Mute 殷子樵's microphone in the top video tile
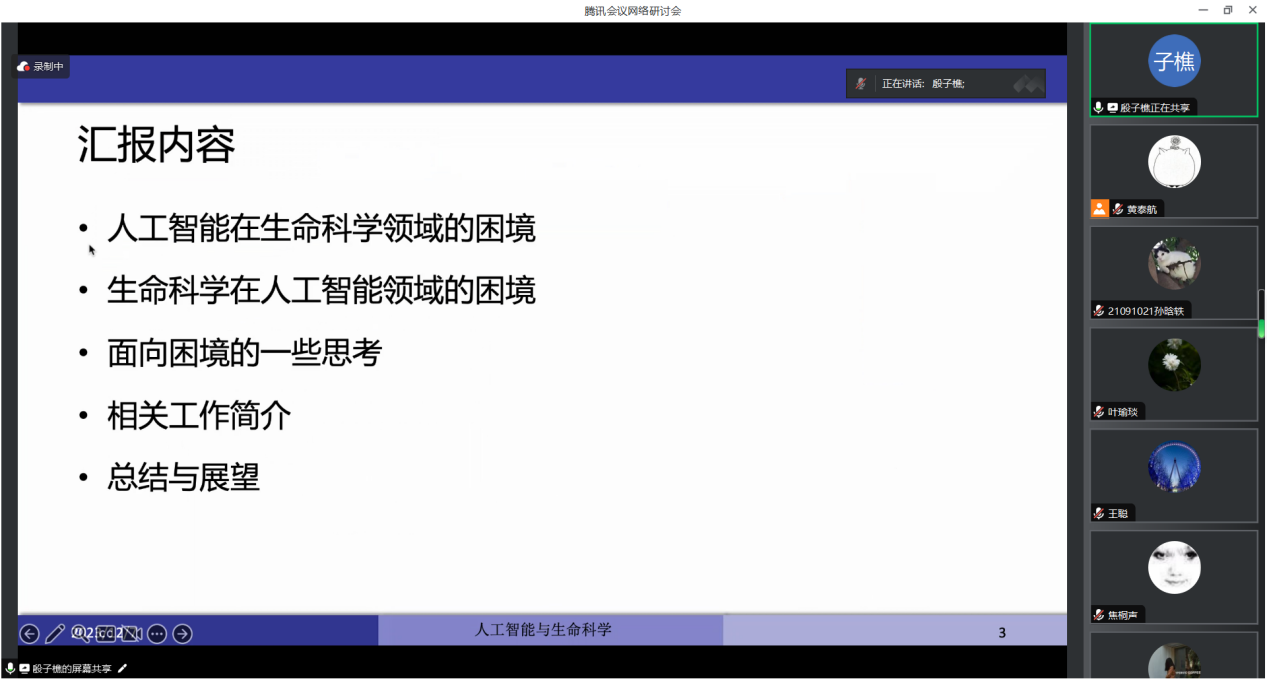 (x=1096, y=106)
